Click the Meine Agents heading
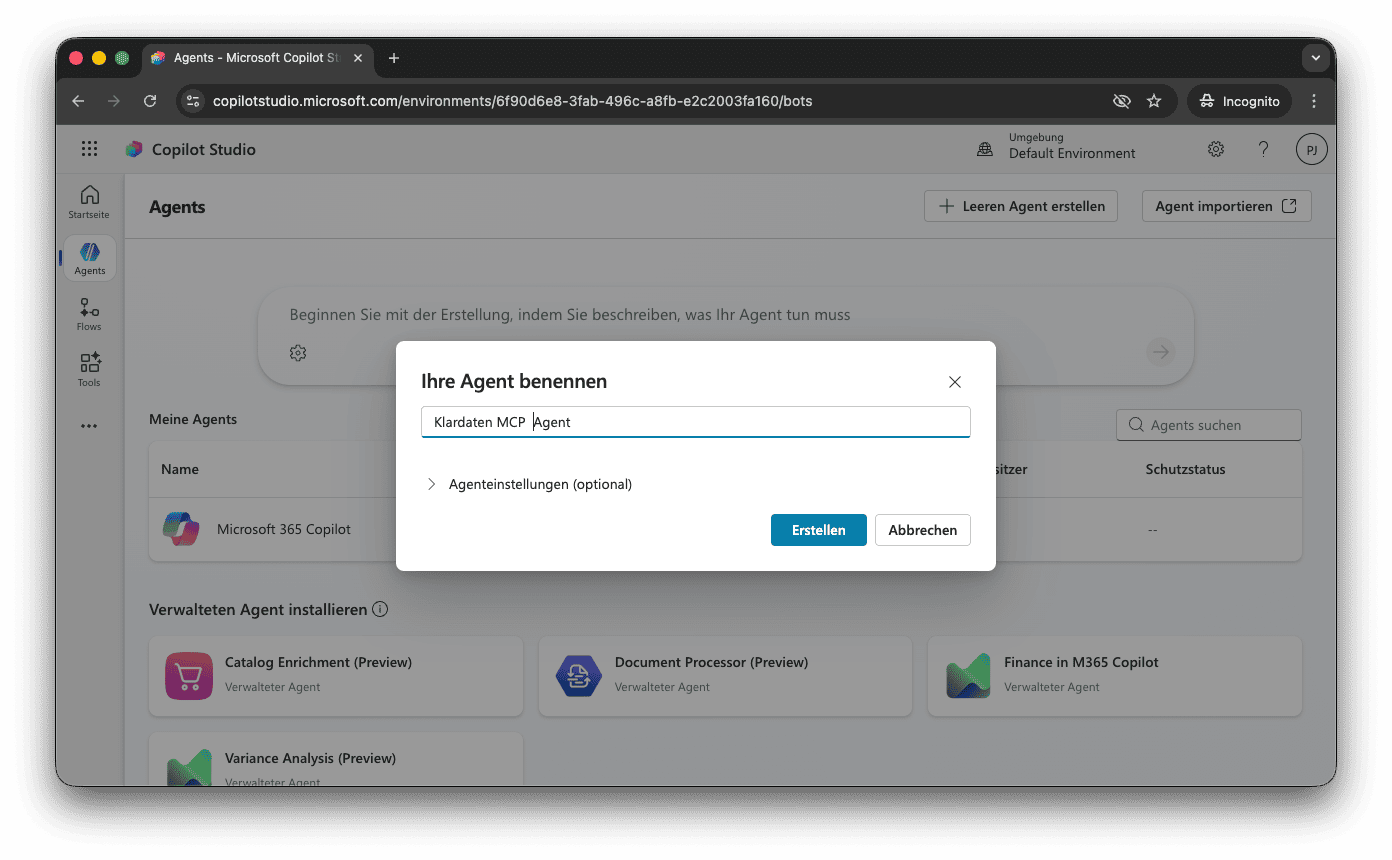Viewport: 1392px width, 860px height. point(193,419)
